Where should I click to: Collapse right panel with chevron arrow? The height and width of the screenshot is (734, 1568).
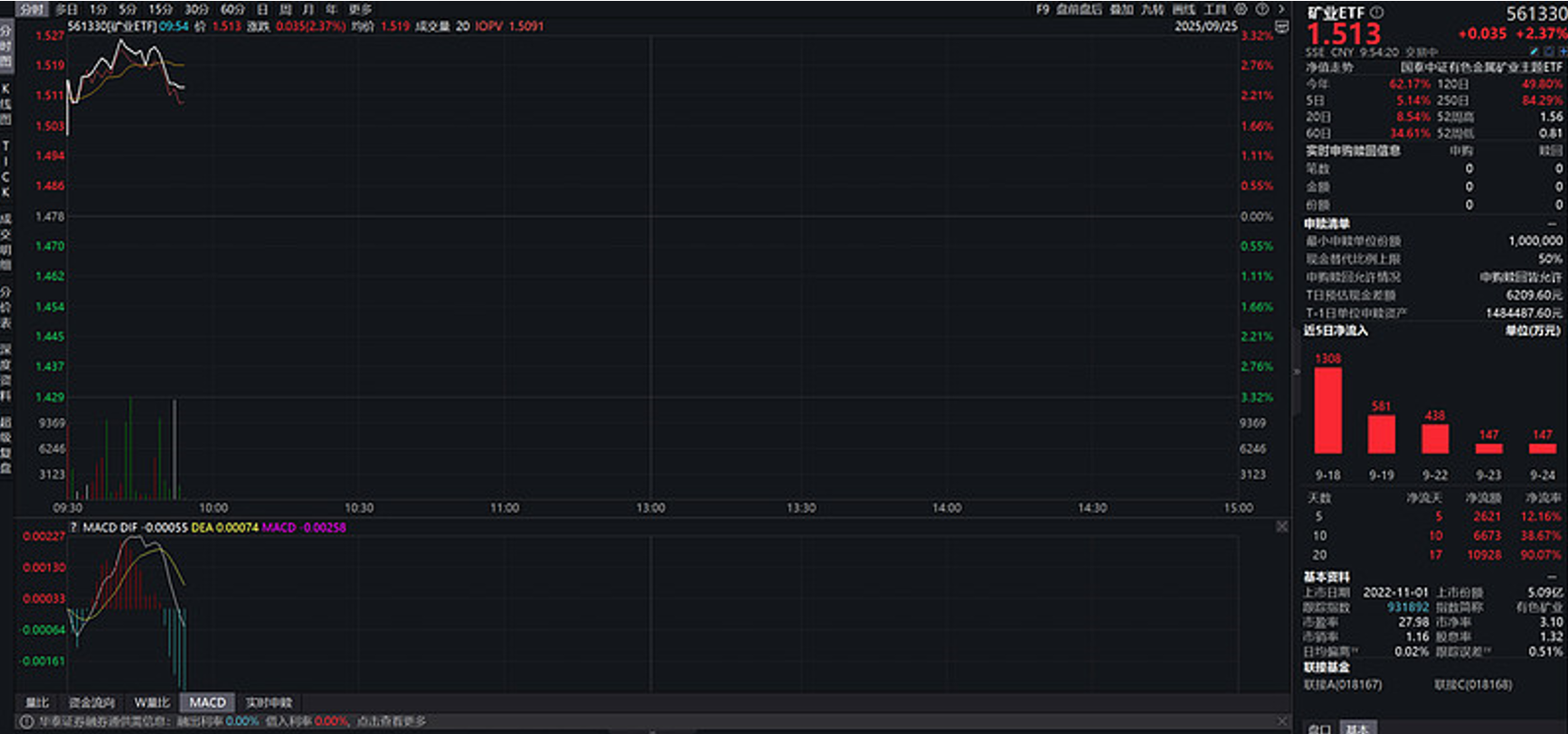tap(1281, 9)
